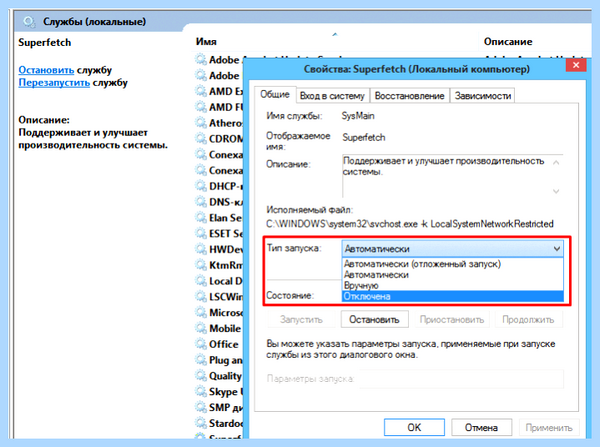Pick Автоматически (отложенный запуск) option
This screenshot has width=600, height=447.
453,264
